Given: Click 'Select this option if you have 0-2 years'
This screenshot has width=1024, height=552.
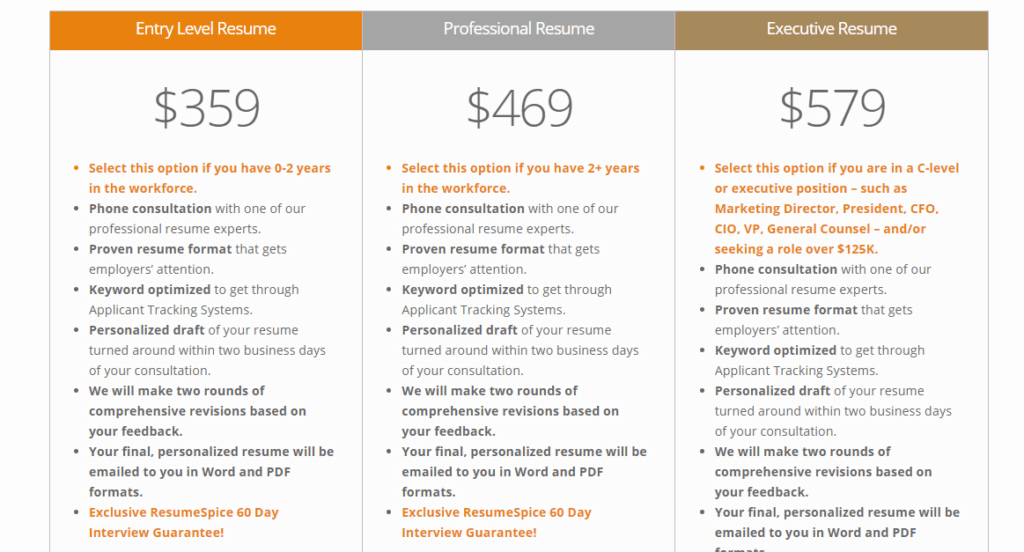Looking at the screenshot, I should [x=210, y=168].
